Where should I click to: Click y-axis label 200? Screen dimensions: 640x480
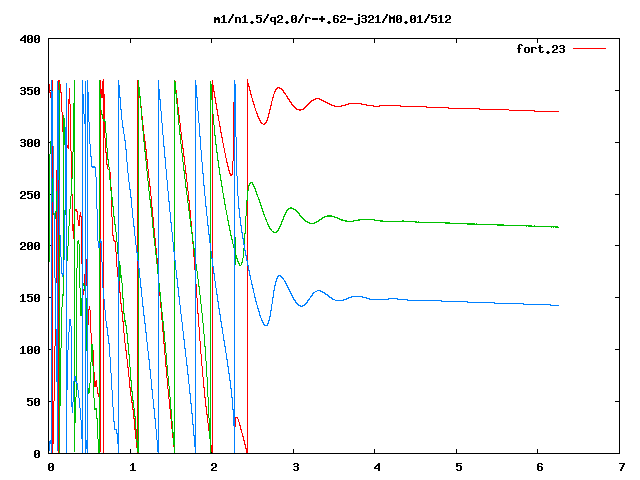30,246
